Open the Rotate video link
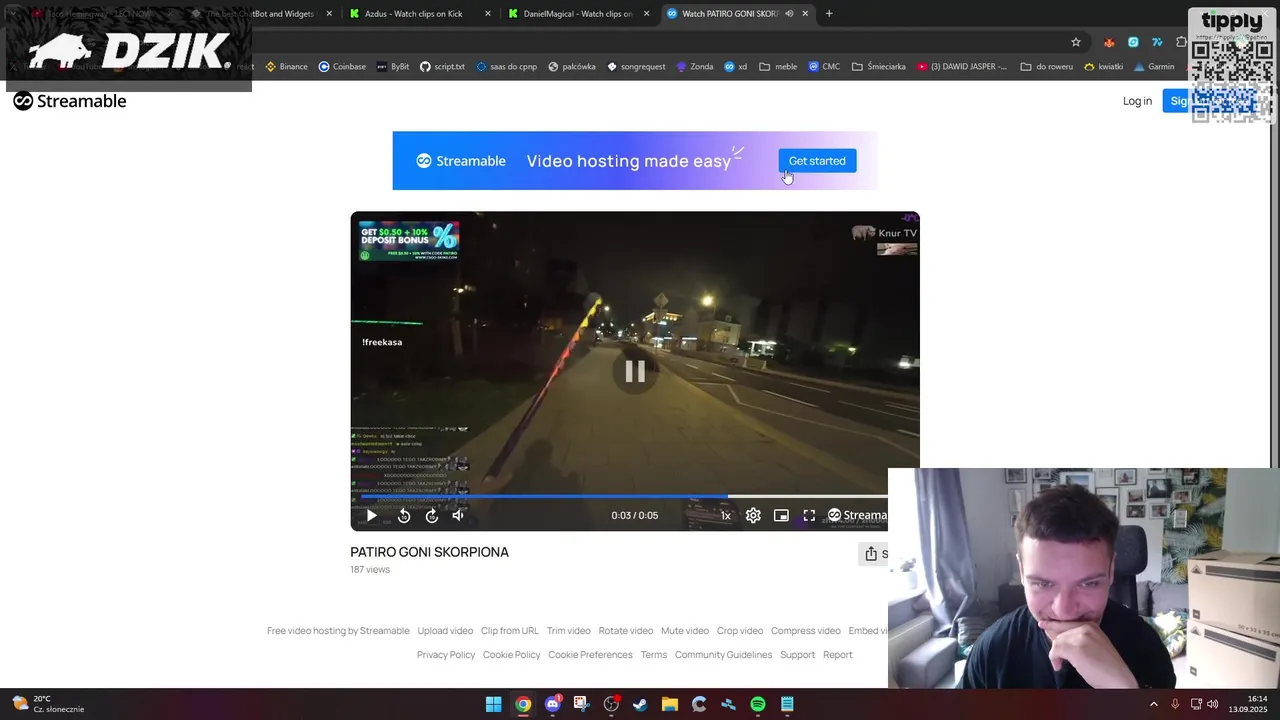 click(626, 631)
